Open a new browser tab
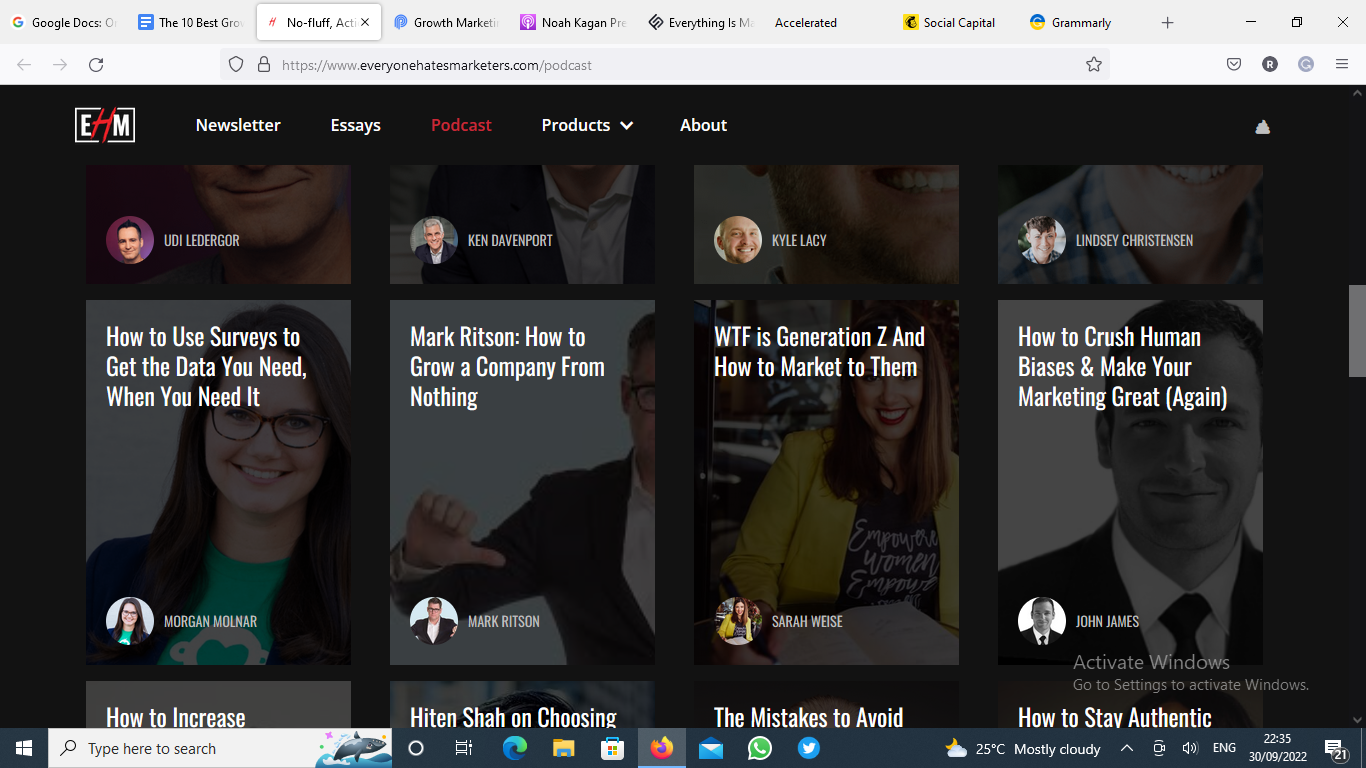Viewport: 1366px width, 768px height. 1167,23
